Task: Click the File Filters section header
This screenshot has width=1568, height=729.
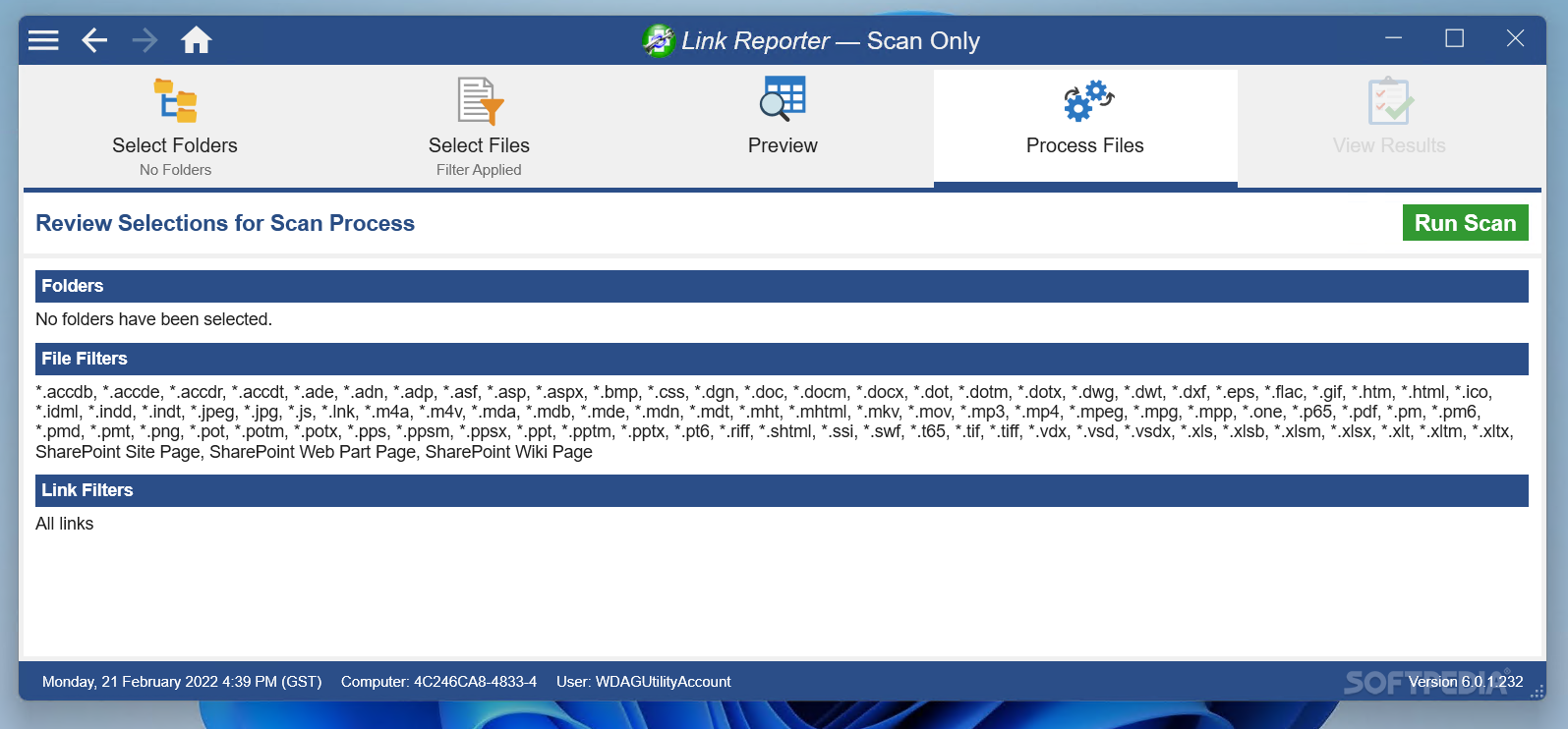Action: pos(782,359)
